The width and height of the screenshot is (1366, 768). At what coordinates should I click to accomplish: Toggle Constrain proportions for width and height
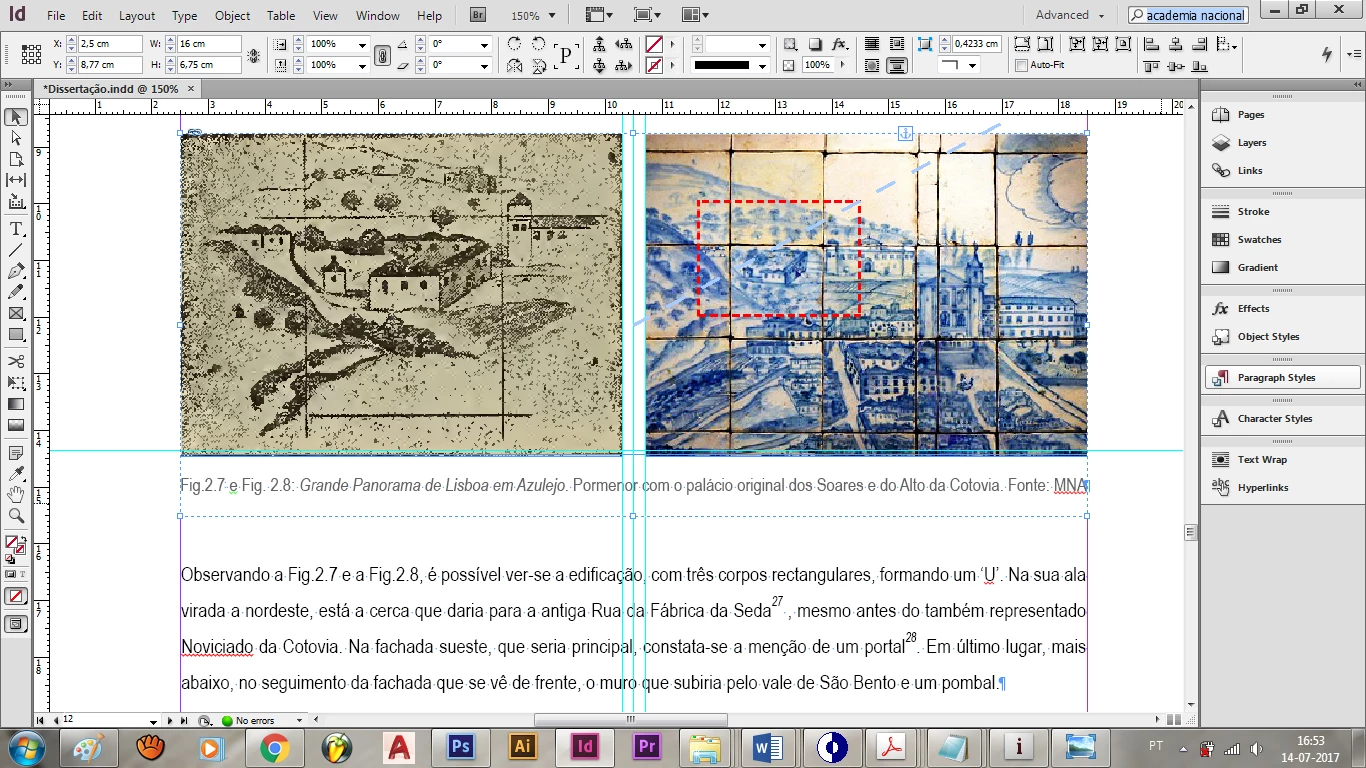pyautogui.click(x=253, y=55)
